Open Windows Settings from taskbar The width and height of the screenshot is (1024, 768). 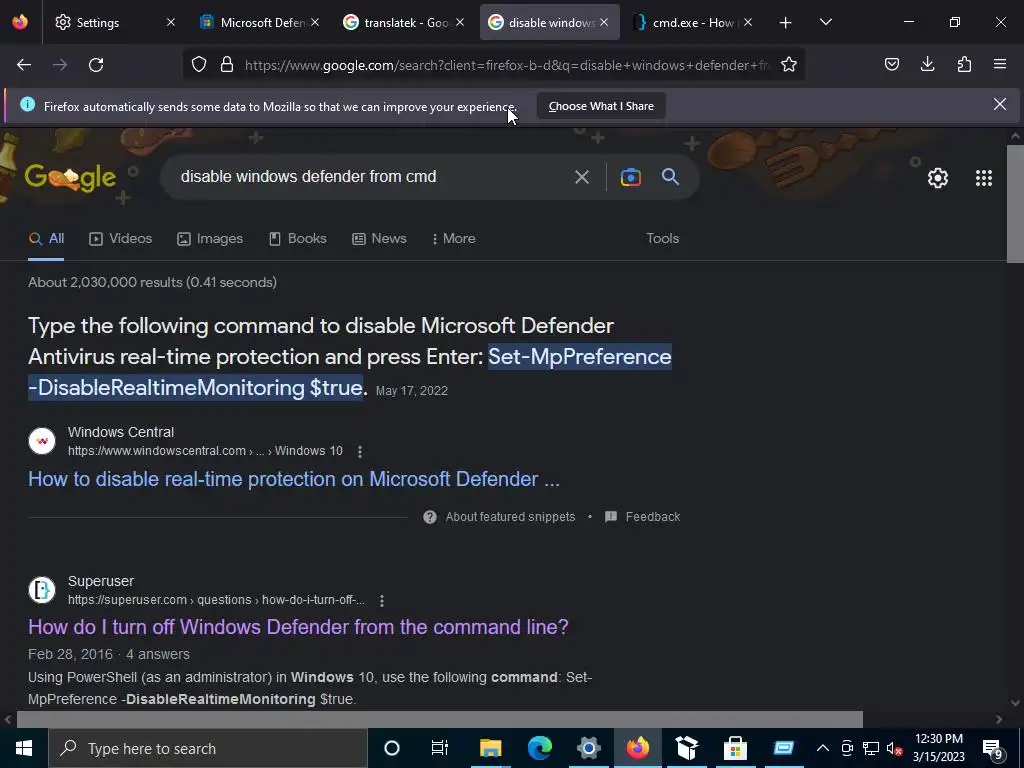click(x=588, y=748)
